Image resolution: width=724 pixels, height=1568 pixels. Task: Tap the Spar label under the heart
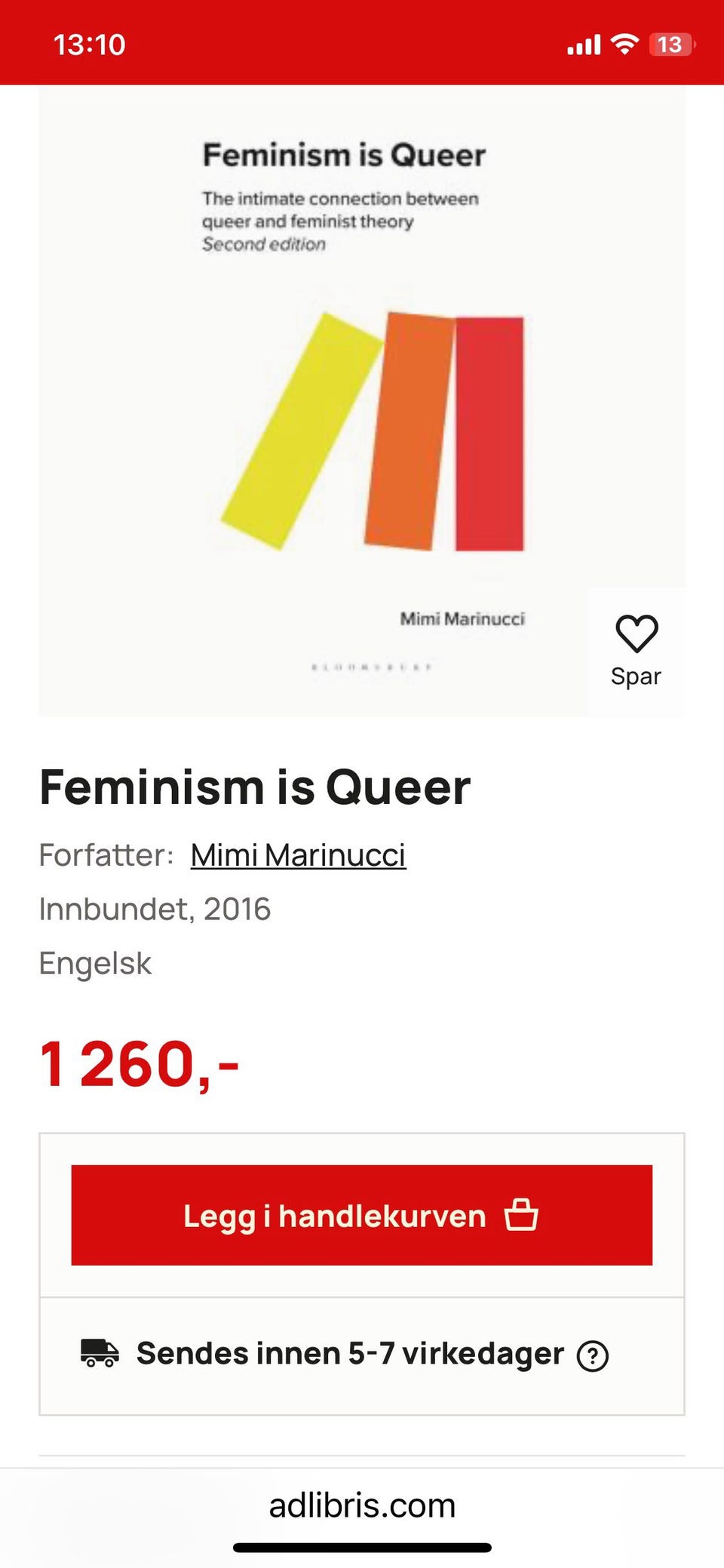[x=636, y=677]
